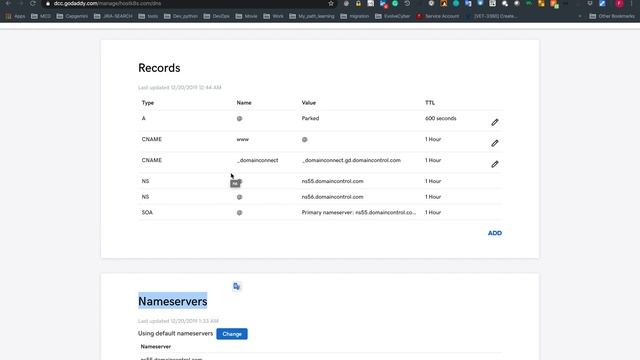Click the blue shield extension icon
The height and width of the screenshot is (360, 640).
click(x=480, y=3)
